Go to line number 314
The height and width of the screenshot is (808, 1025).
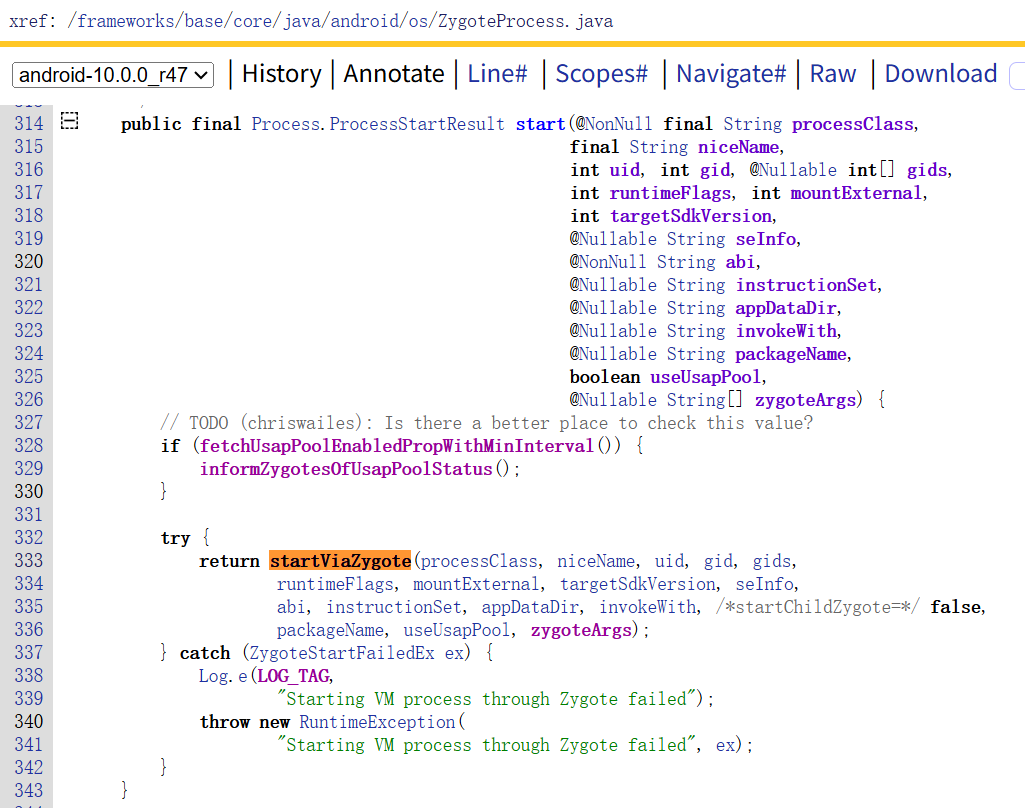[x=29, y=124]
